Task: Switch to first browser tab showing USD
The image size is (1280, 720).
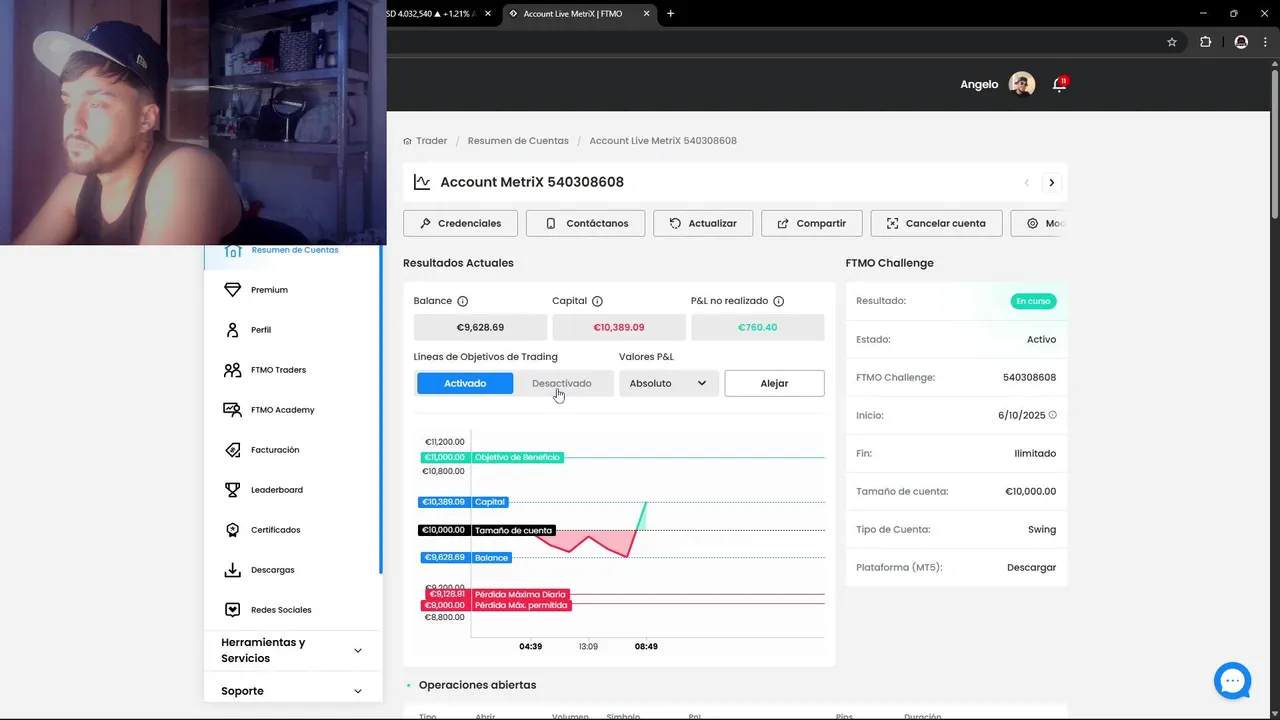Action: (432, 14)
